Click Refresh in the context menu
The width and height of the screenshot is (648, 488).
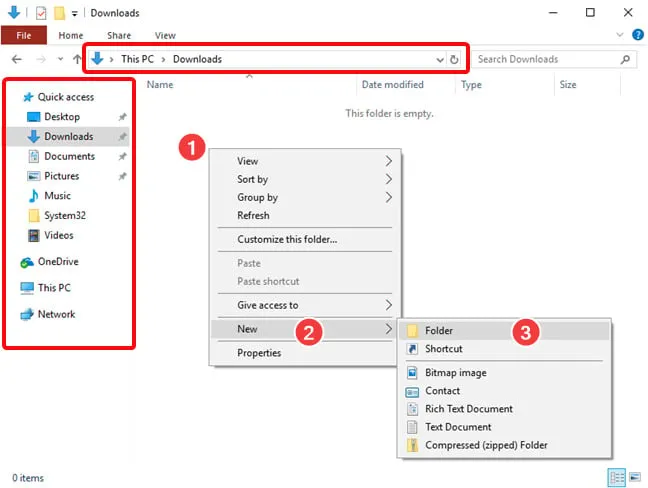click(253, 216)
